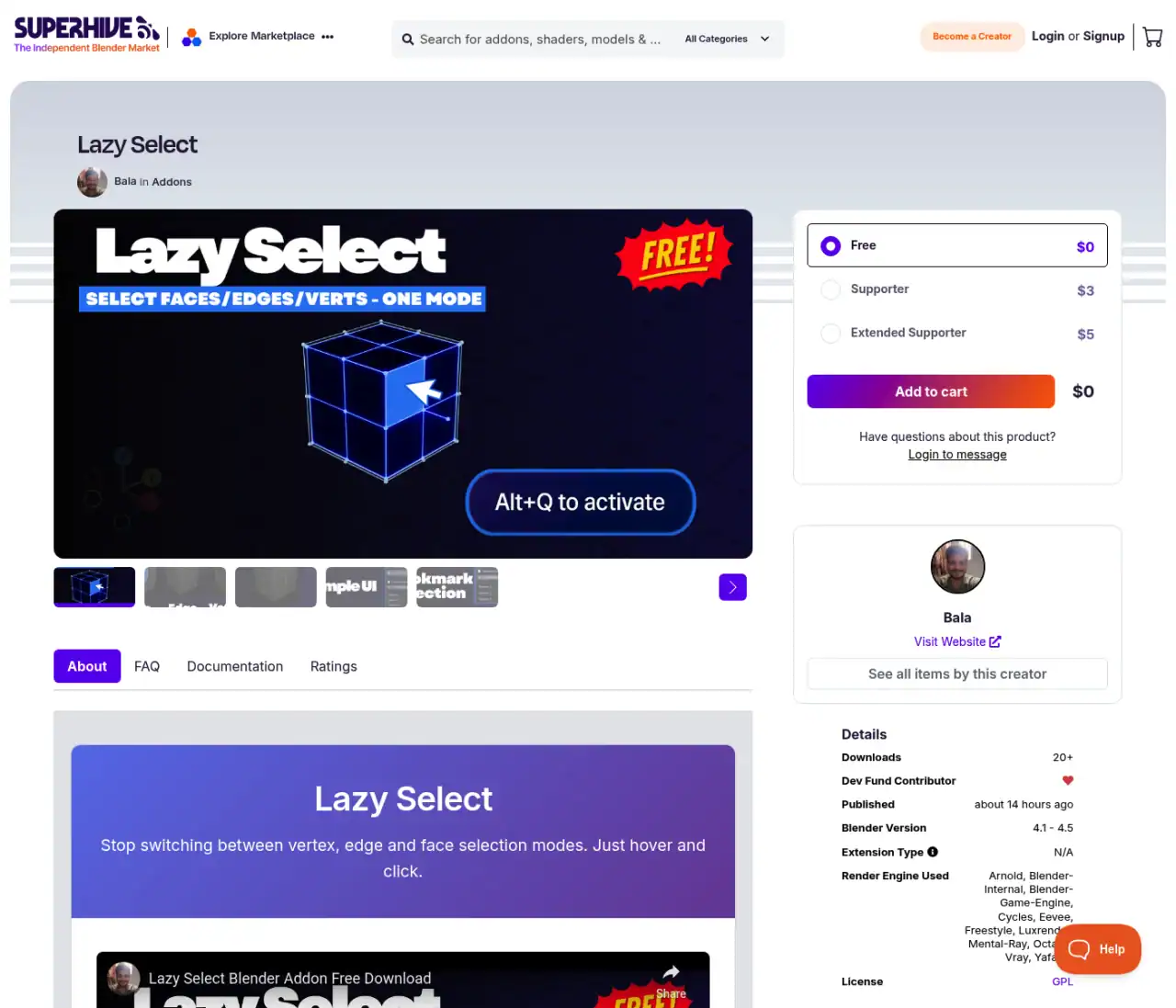
Task: Select the Supporter $3 option
Action: tap(957, 289)
